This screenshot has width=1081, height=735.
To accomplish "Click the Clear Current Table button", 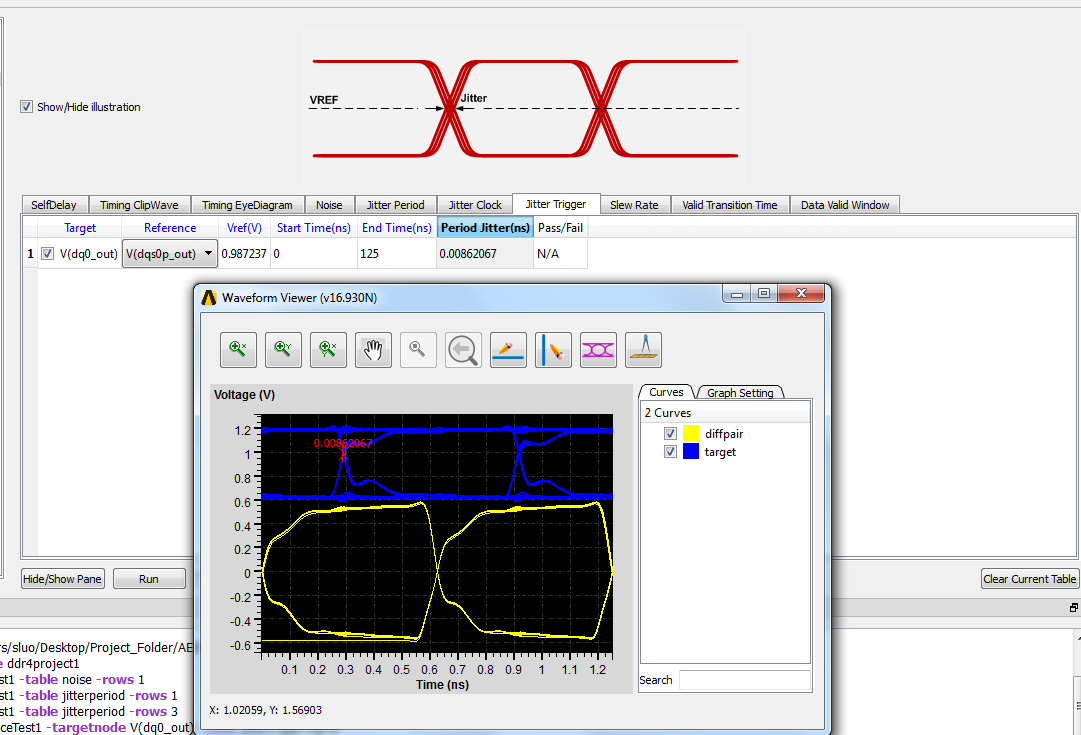I will point(1029,579).
